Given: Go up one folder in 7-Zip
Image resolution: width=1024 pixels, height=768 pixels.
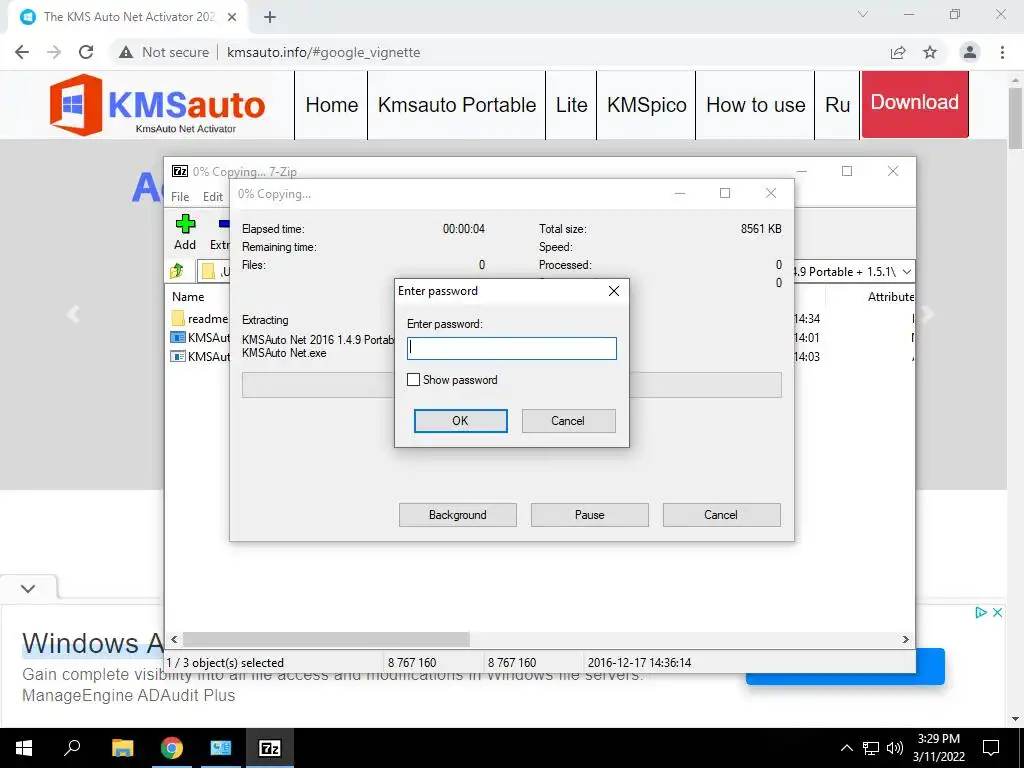Looking at the screenshot, I should click(178, 271).
